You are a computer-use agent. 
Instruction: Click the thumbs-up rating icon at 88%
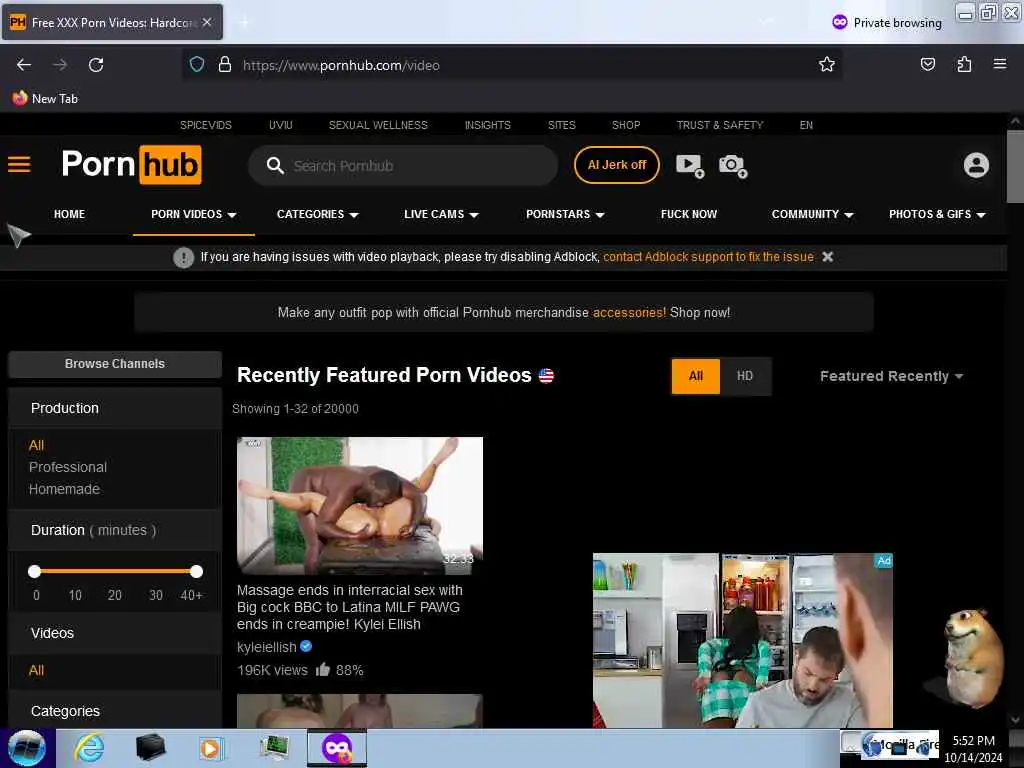(x=323, y=669)
